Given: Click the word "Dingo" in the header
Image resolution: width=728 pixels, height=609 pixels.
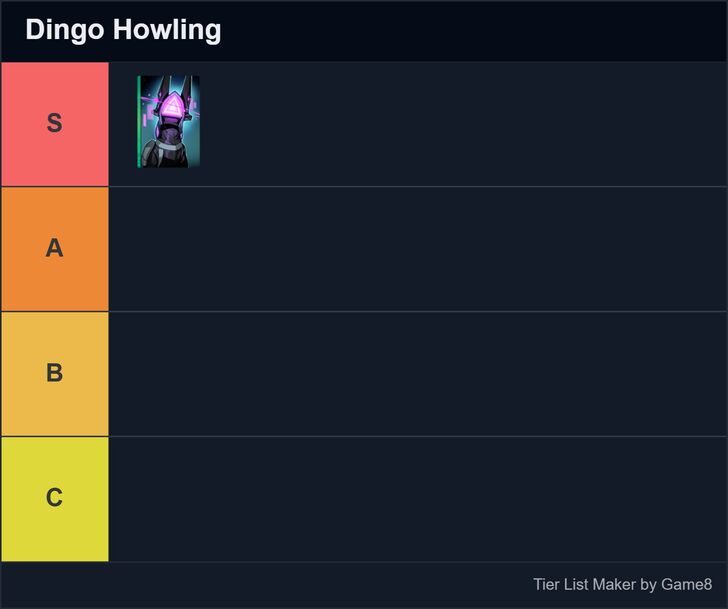Looking at the screenshot, I should 65,30.
